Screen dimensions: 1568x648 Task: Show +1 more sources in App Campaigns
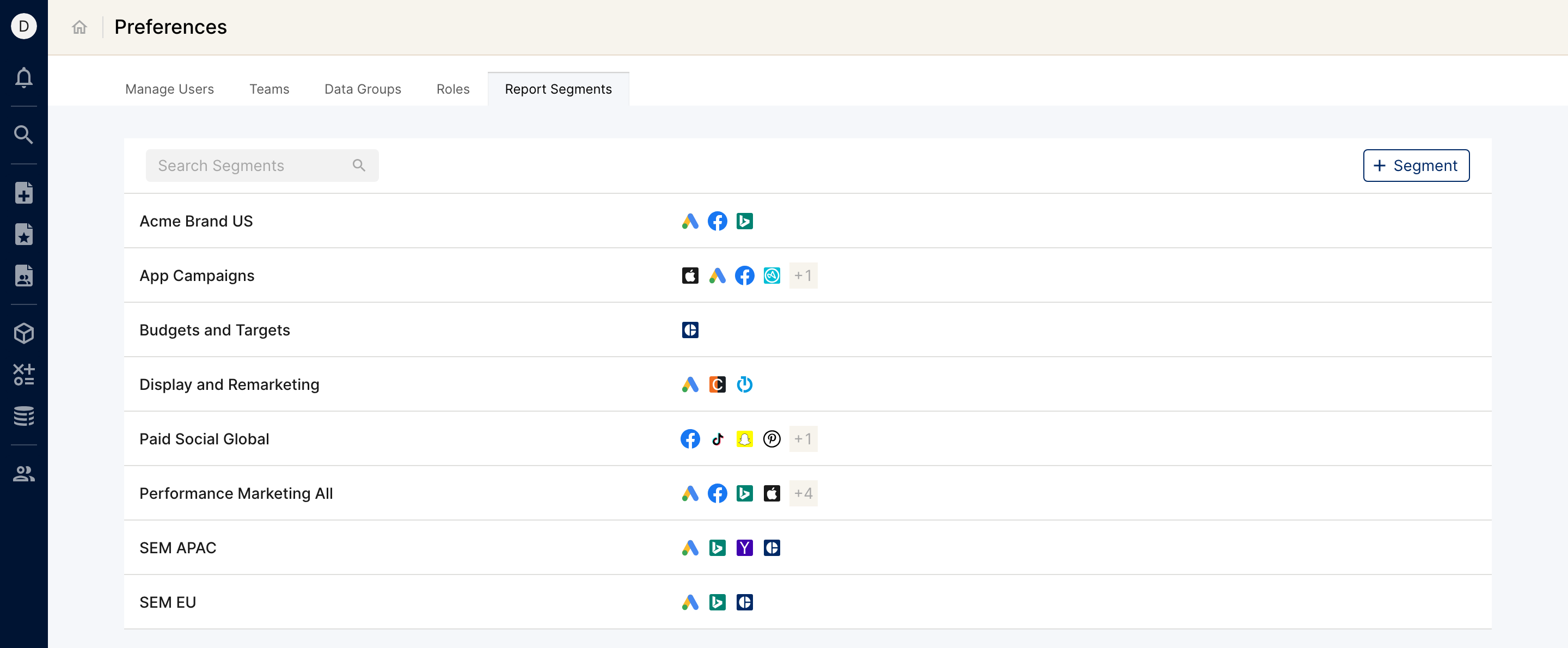(803, 276)
